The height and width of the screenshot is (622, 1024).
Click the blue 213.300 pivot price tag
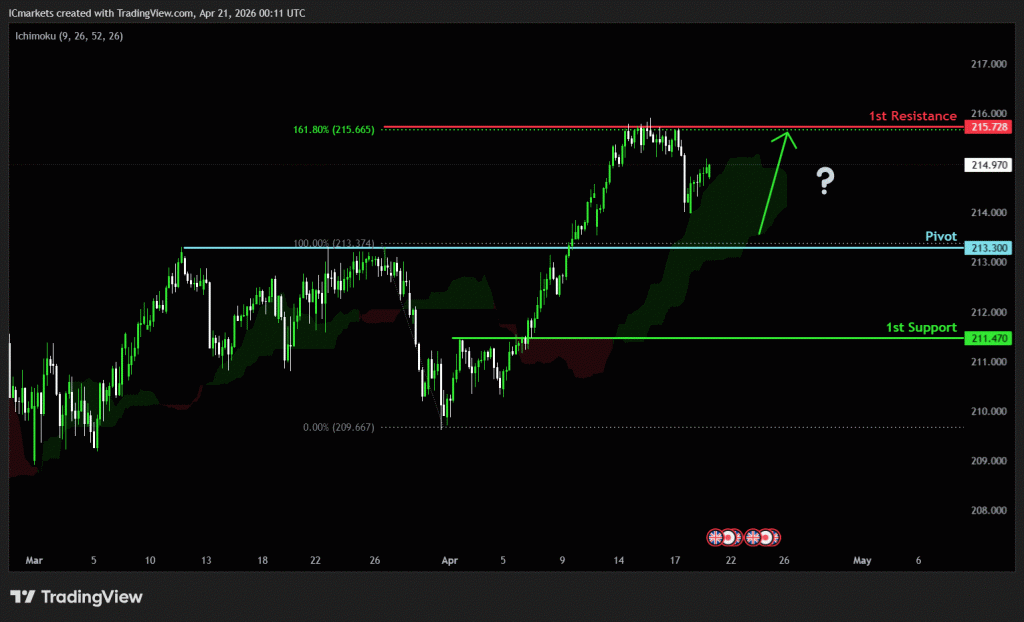pos(988,247)
